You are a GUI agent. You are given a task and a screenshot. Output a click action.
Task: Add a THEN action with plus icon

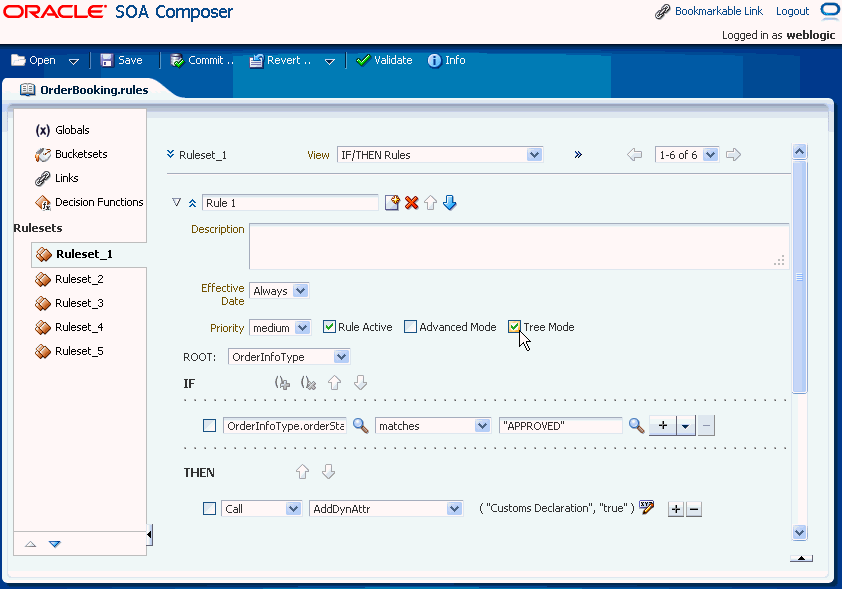click(x=676, y=509)
